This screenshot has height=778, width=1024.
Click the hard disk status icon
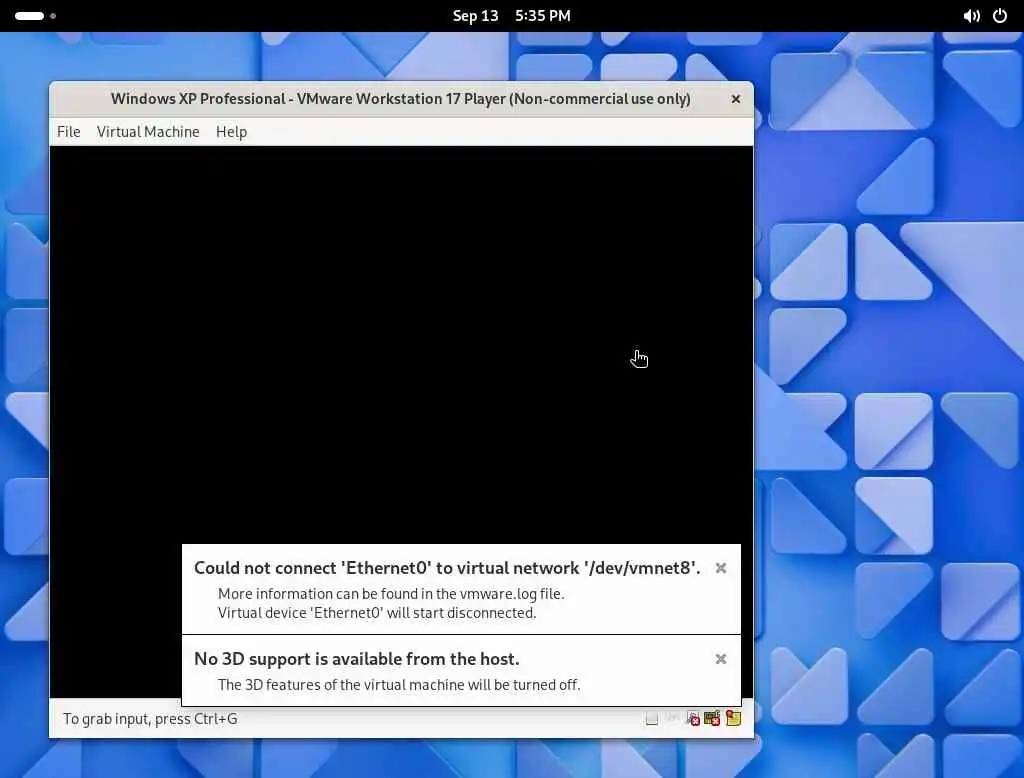652,719
